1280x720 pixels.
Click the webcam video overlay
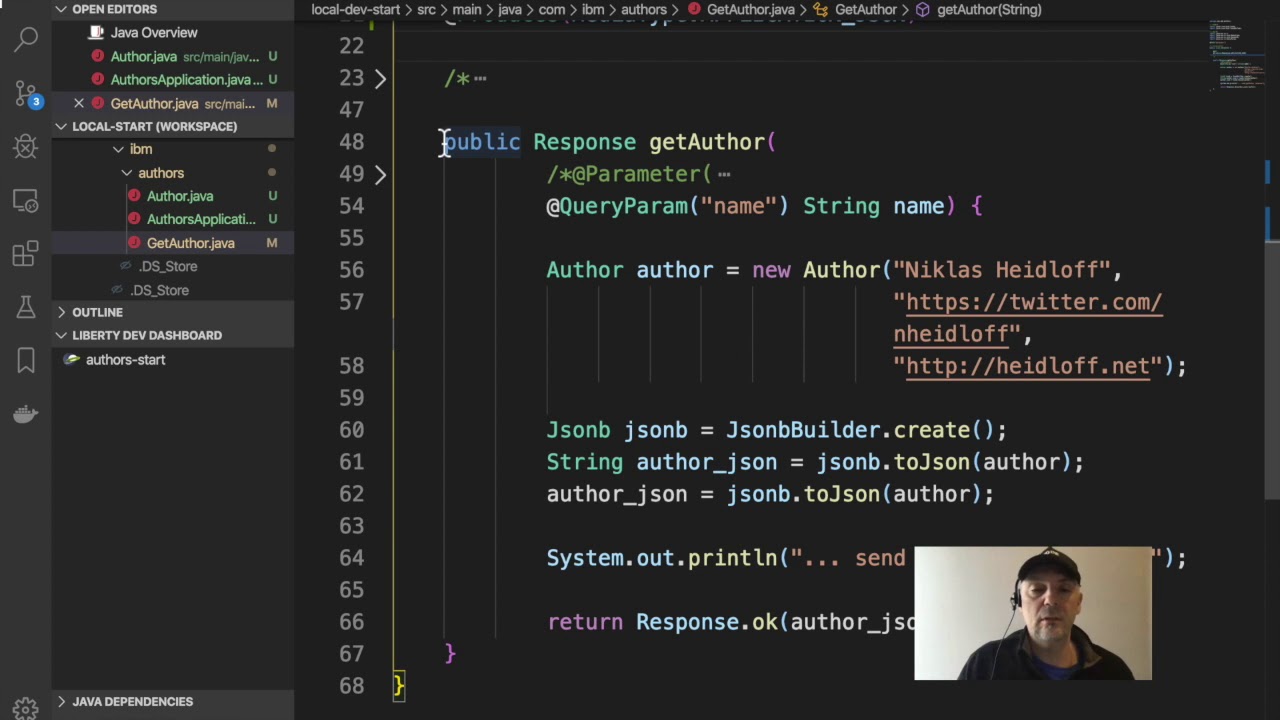point(1033,613)
